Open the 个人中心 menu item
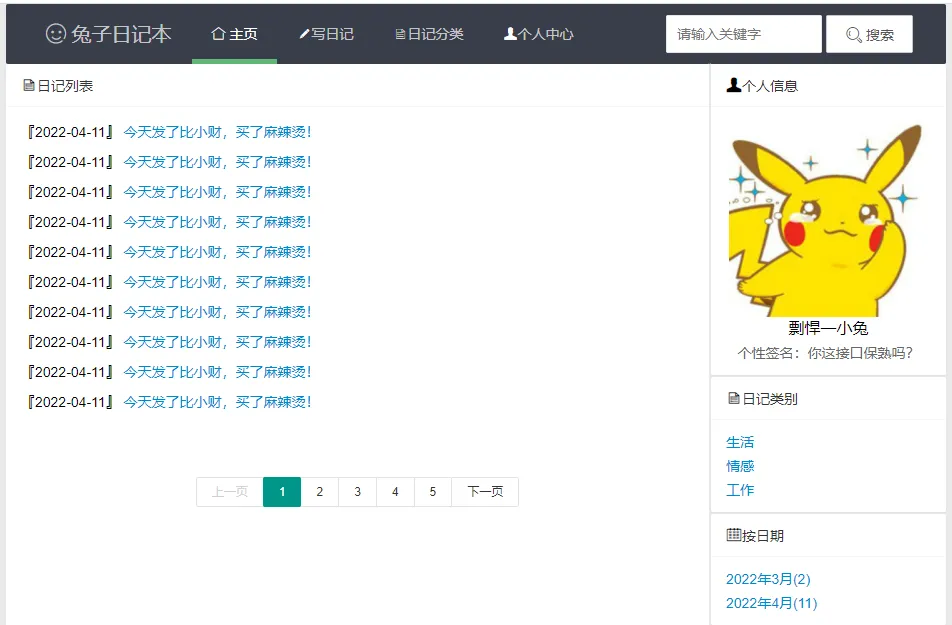 (539, 34)
